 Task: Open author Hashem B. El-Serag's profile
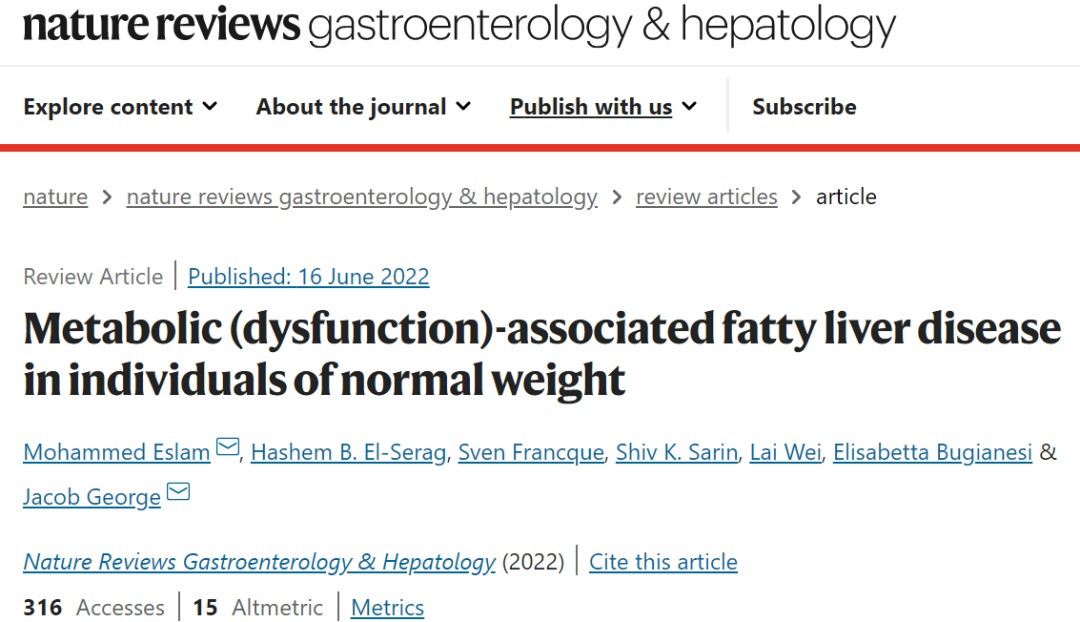tap(348, 453)
